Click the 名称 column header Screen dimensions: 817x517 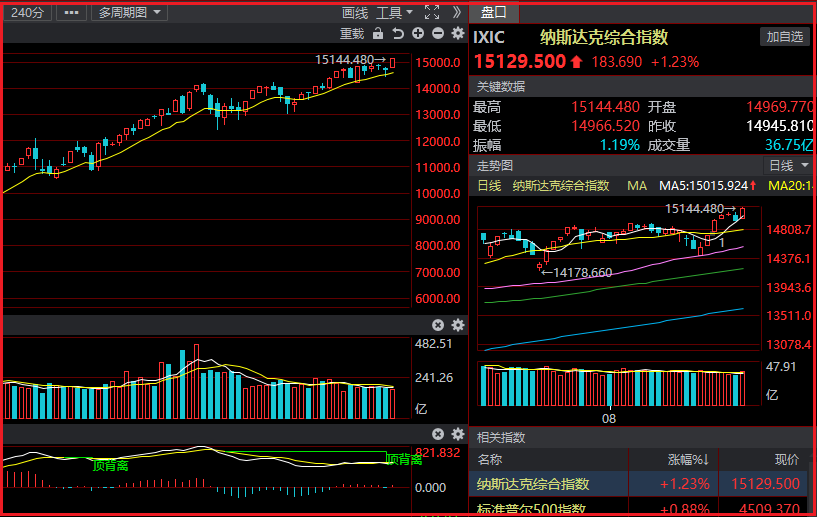click(490, 460)
